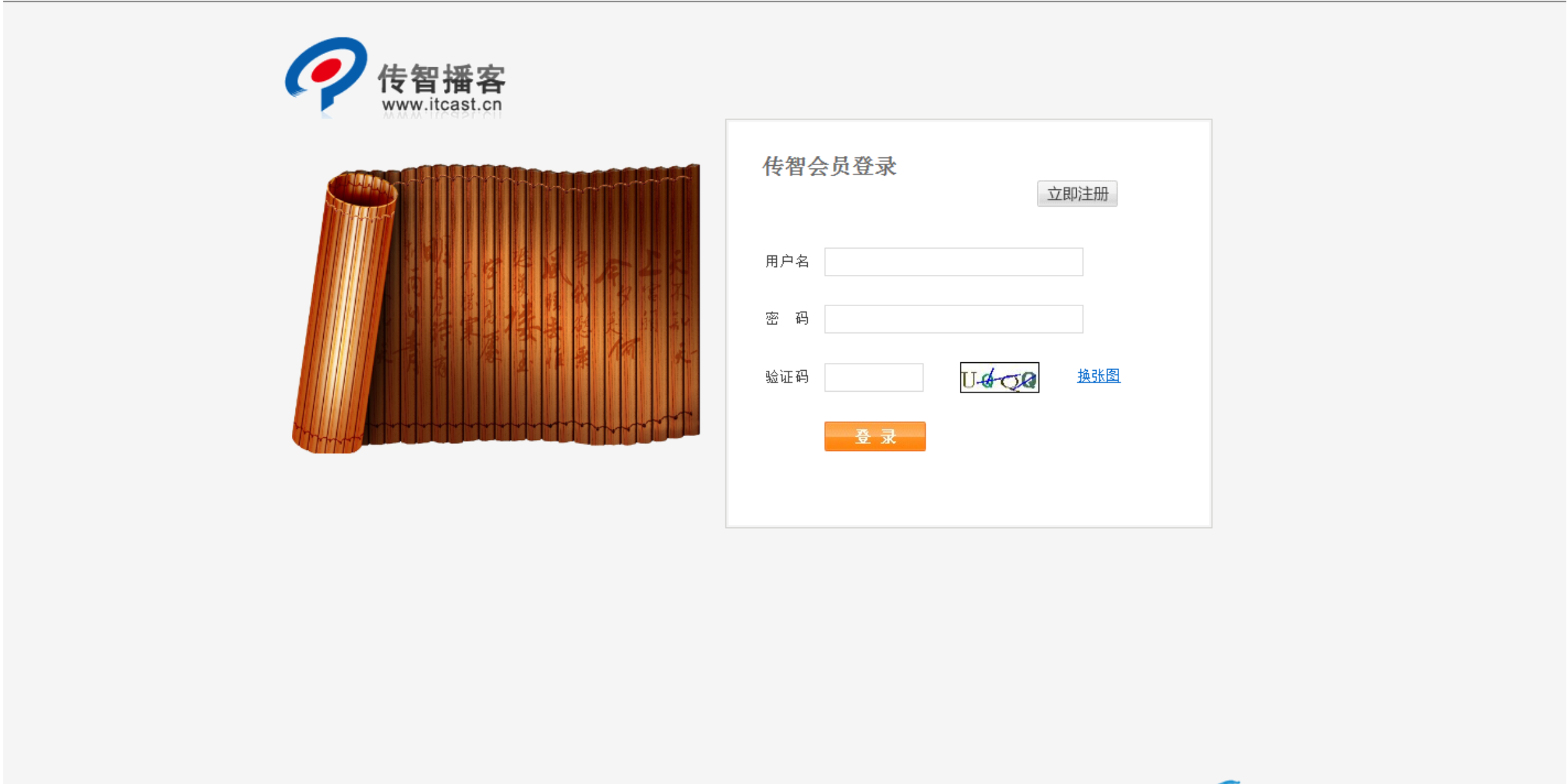The image size is (1567, 784).
Task: Click the bamboo scroll picture
Action: (x=496, y=307)
